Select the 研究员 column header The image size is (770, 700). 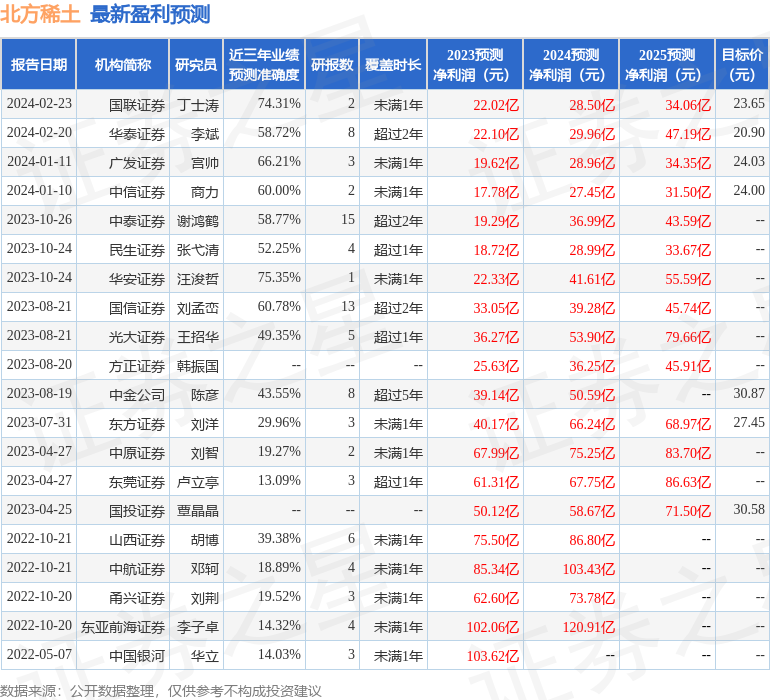tap(196, 65)
